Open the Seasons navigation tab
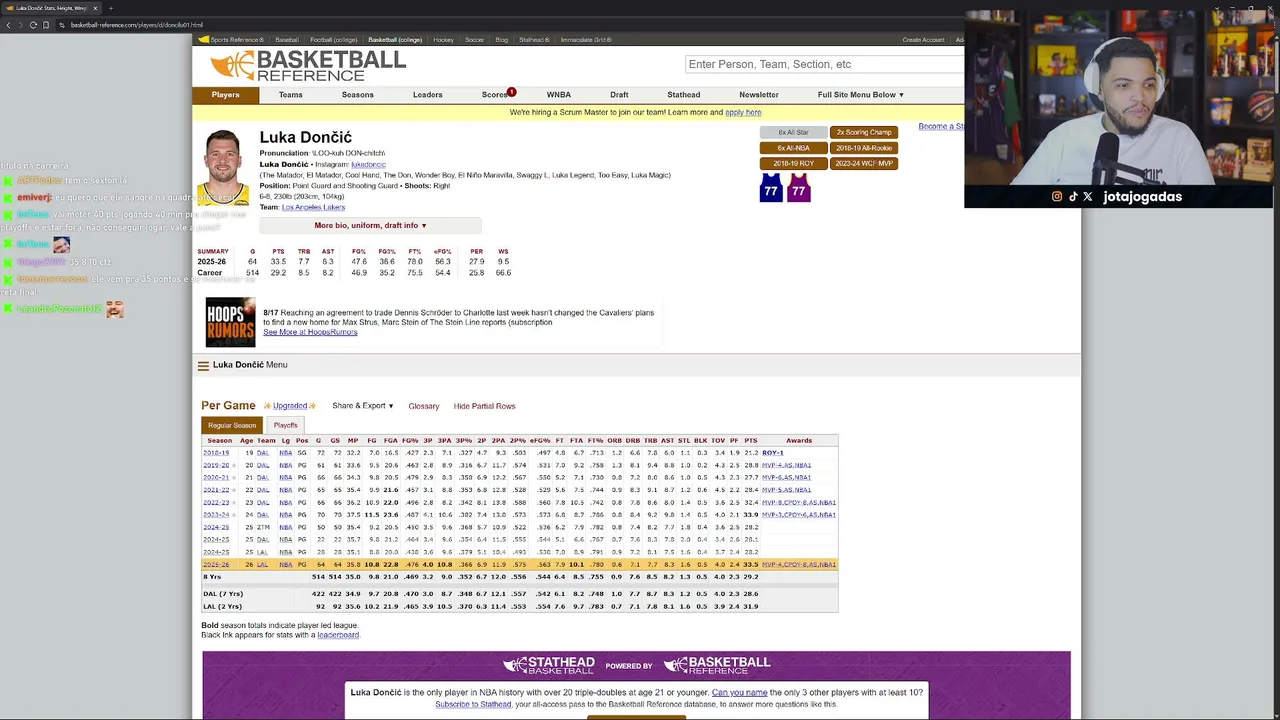The height and width of the screenshot is (720, 1280). coord(358,95)
